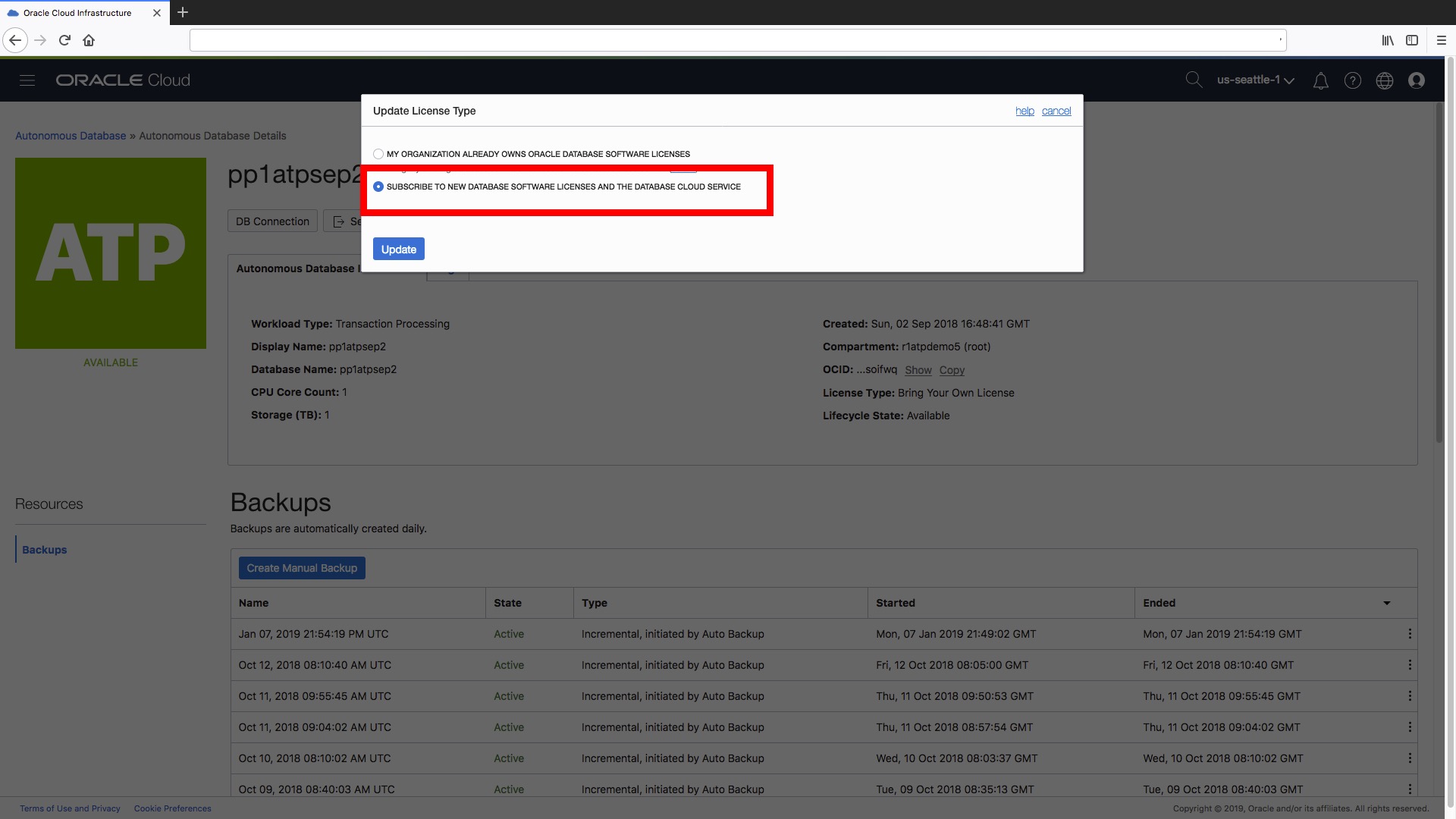This screenshot has height=819, width=1456.
Task: Click the help question mark icon
Action: 1352,80
